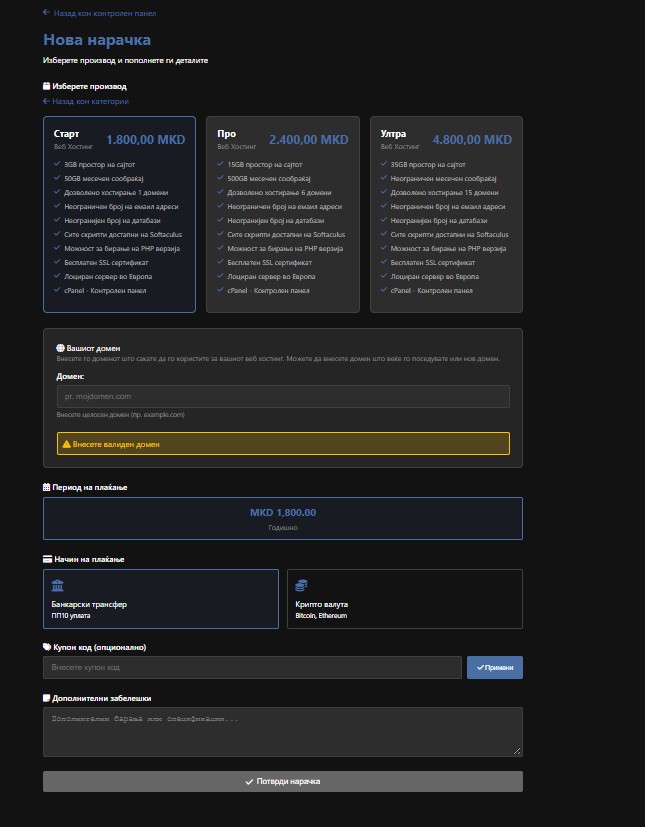This screenshot has height=827, width=645.
Task: Click 'Bitcoin, Ethereum' subtitle text
Action: (321, 616)
